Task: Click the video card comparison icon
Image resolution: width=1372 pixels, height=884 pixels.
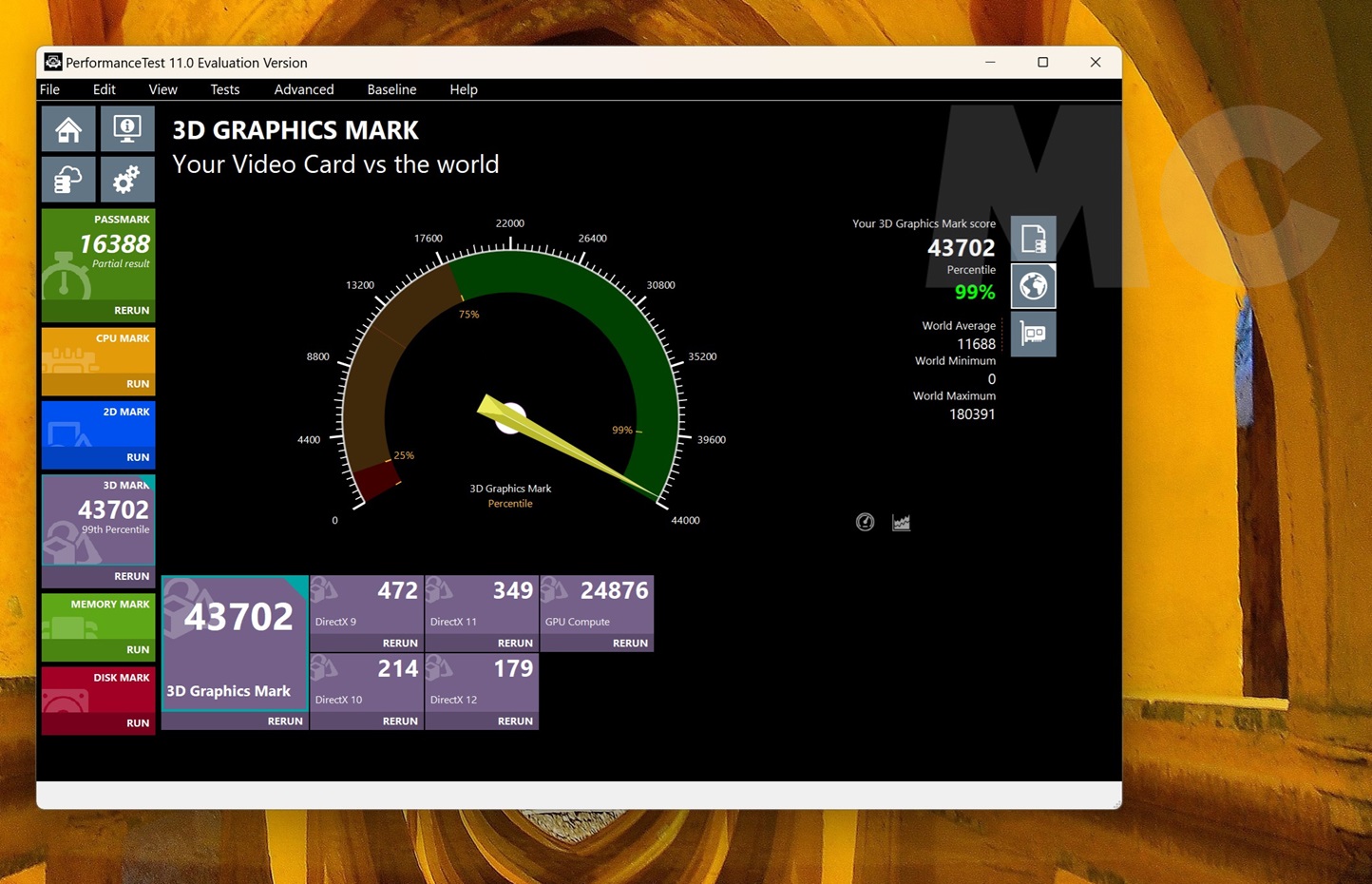Action: (1033, 334)
